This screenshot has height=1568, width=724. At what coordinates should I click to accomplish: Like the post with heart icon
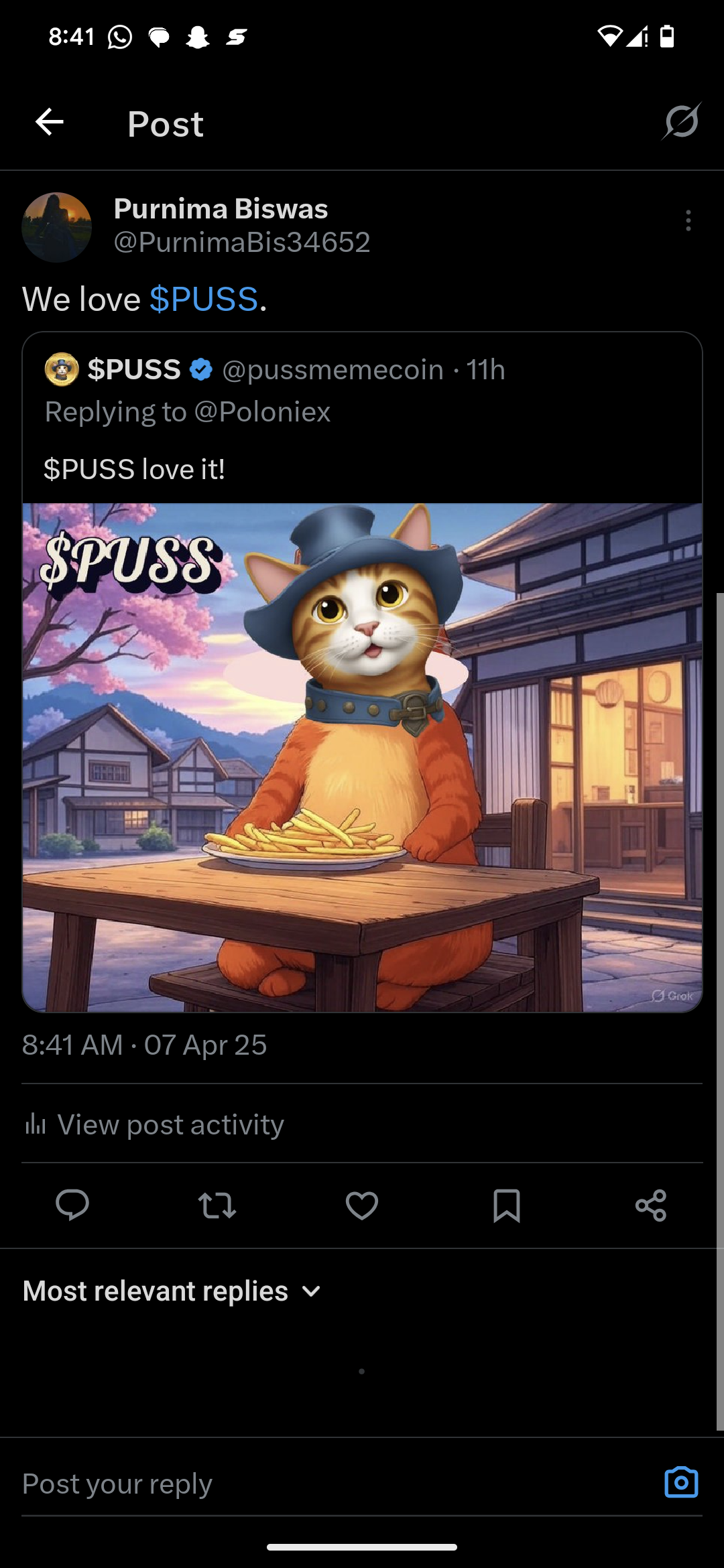pos(362,1205)
